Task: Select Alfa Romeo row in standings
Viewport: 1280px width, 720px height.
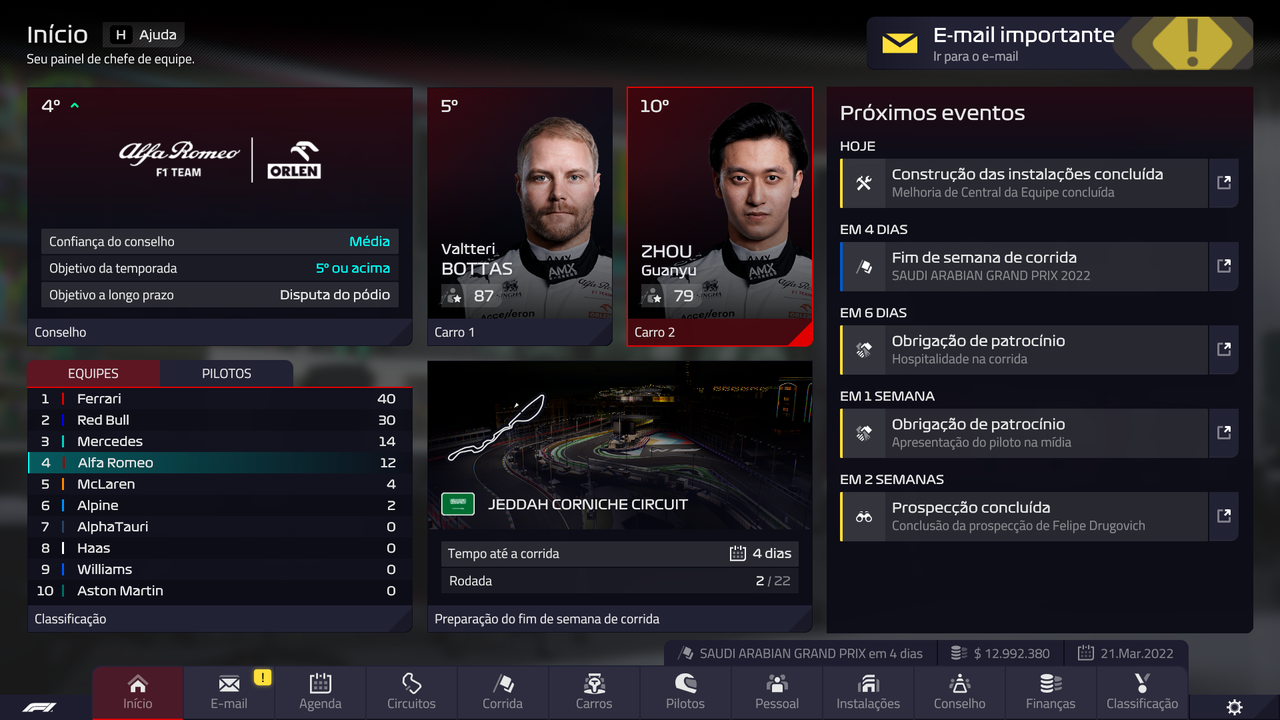Action: pyautogui.click(x=220, y=463)
